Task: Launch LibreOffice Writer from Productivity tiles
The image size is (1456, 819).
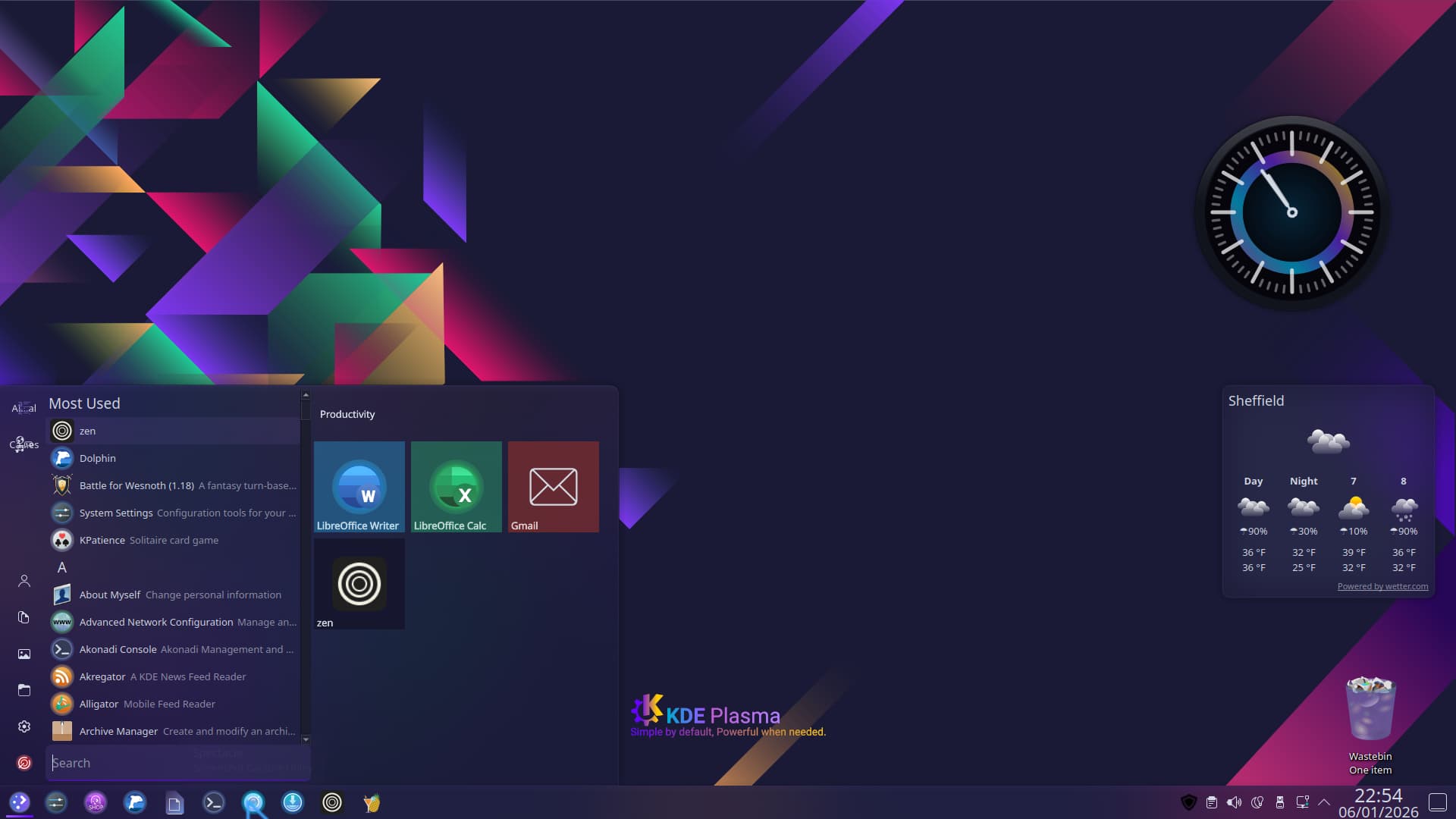Action: [x=359, y=486]
